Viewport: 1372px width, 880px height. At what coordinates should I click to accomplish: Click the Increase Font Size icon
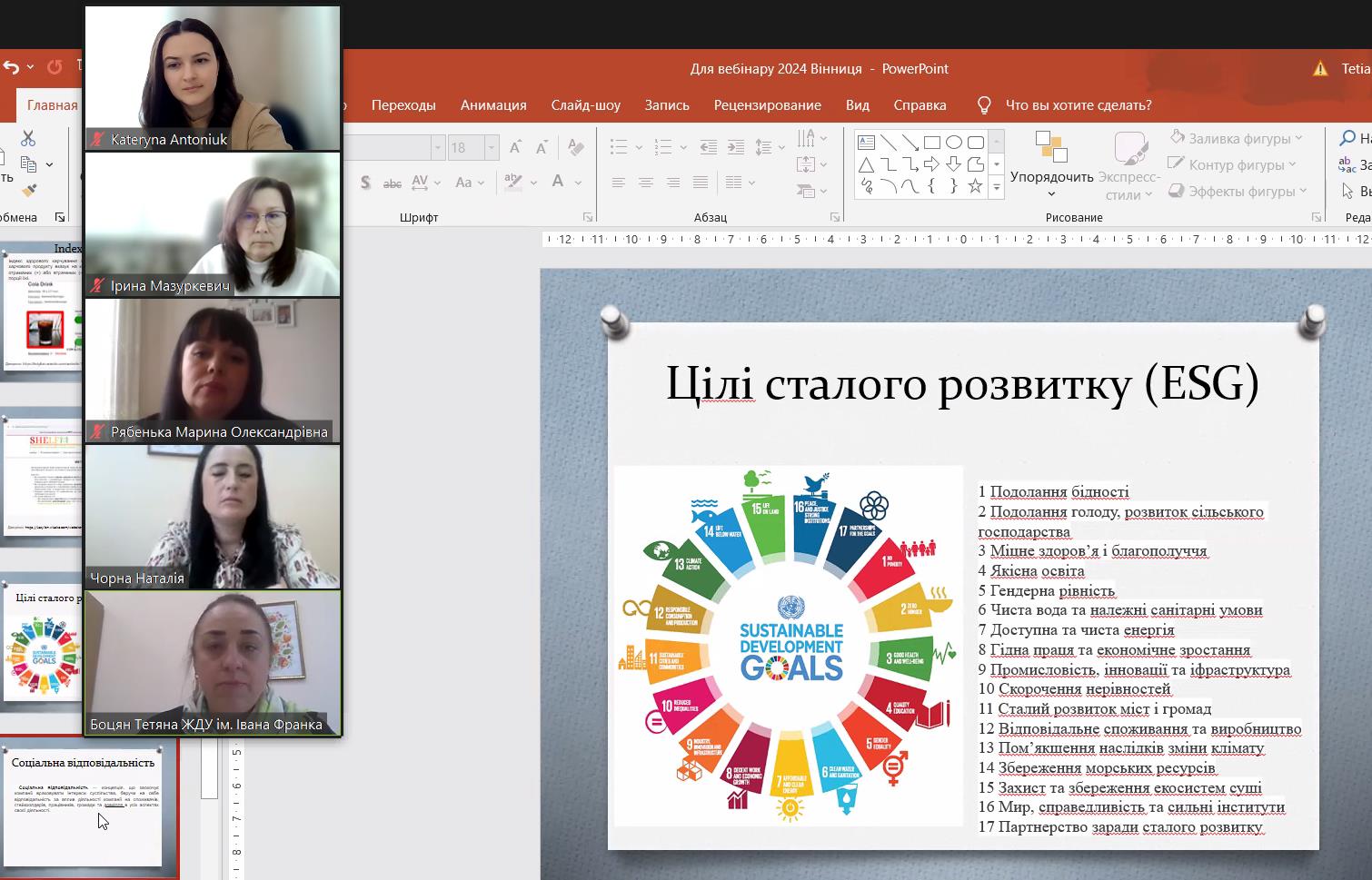pyautogui.click(x=515, y=147)
